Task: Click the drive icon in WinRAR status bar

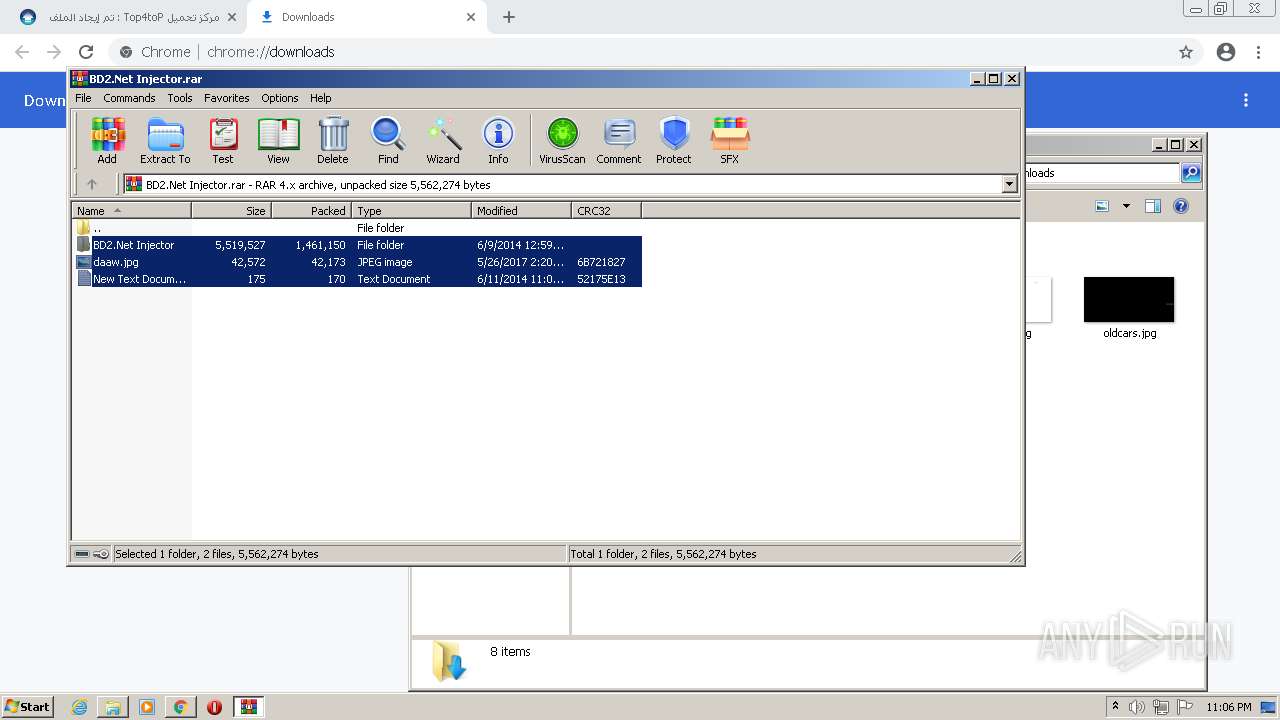Action: pos(82,554)
